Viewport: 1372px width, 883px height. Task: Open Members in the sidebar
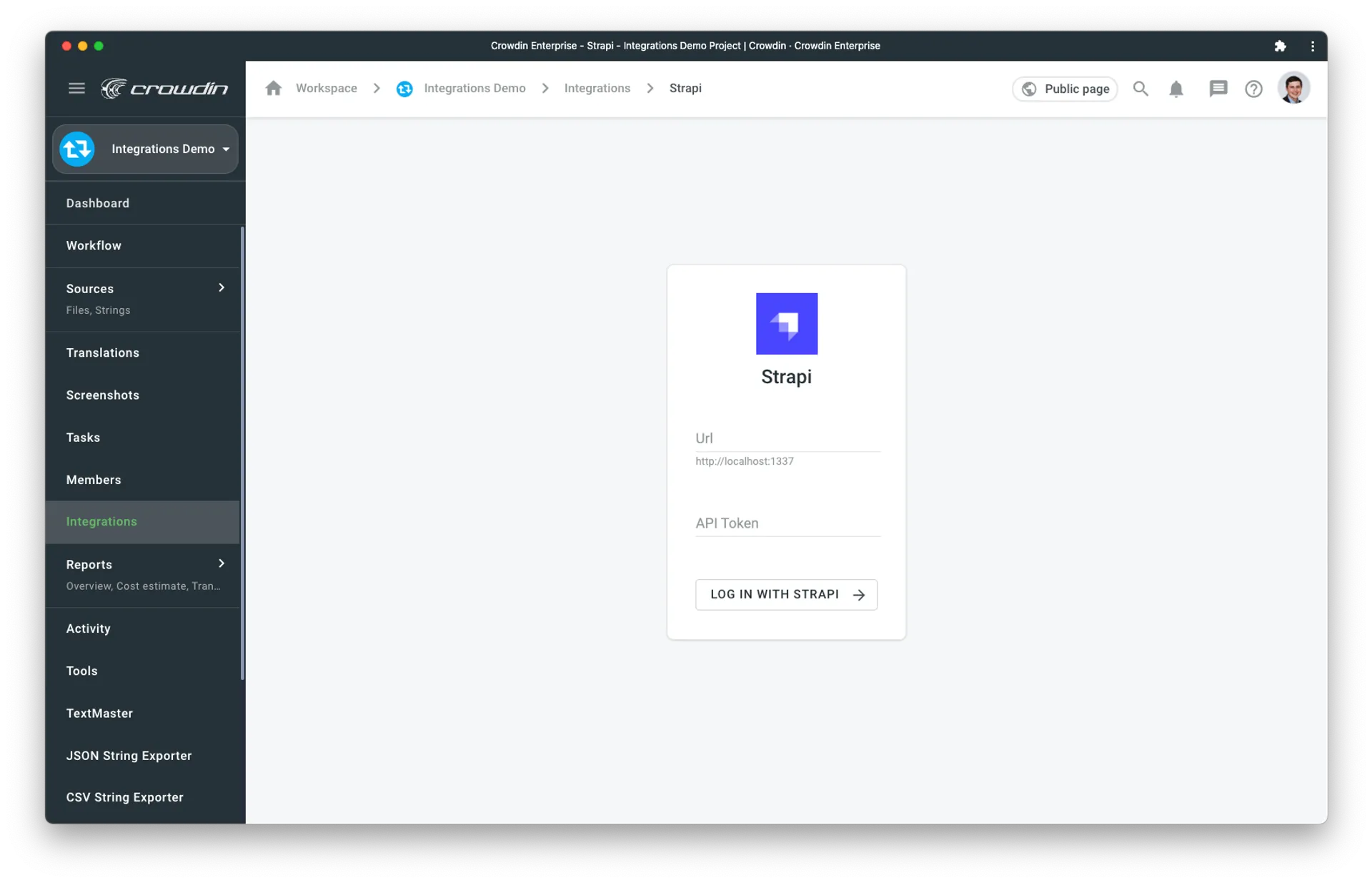click(143, 480)
